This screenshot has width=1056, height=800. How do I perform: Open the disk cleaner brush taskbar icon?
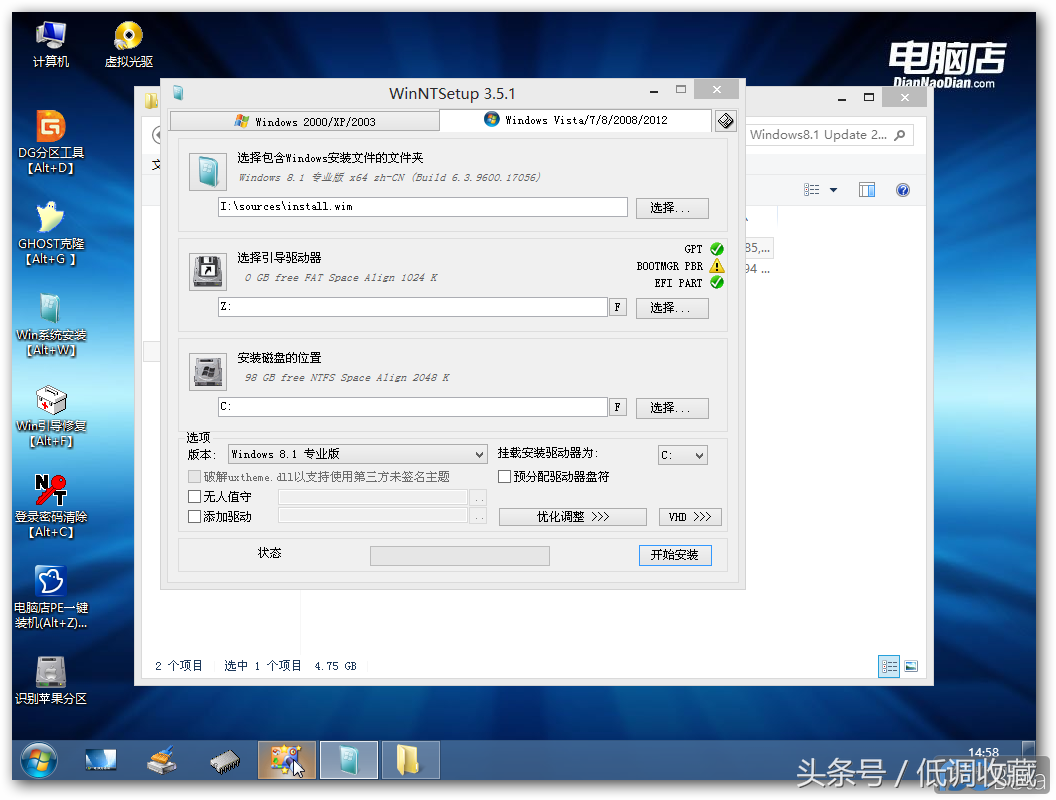click(x=162, y=760)
